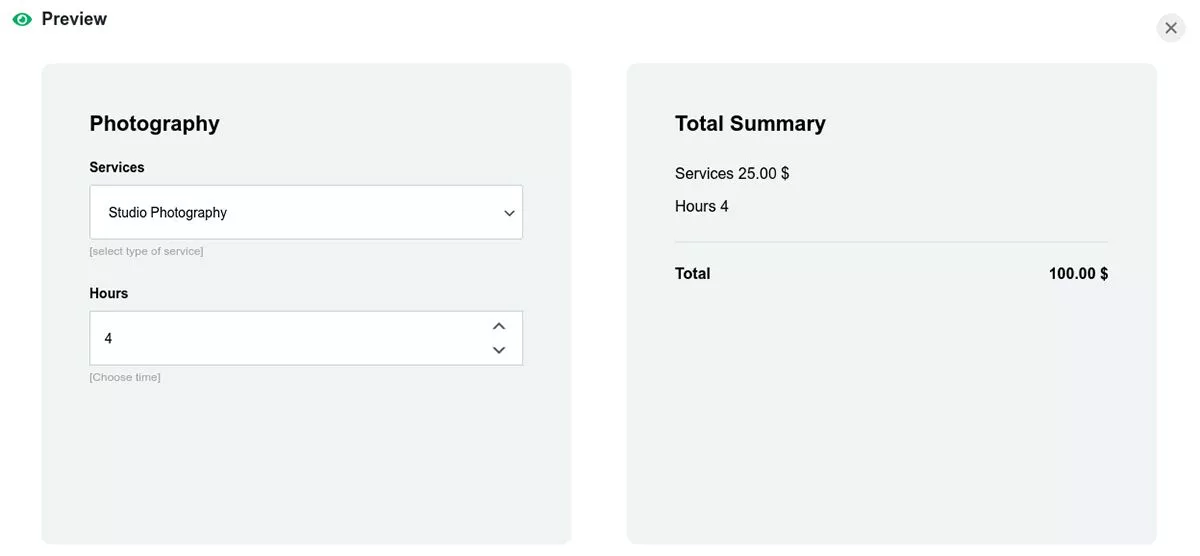Select the 'Services 25.00 $' summary line

(x=732, y=173)
